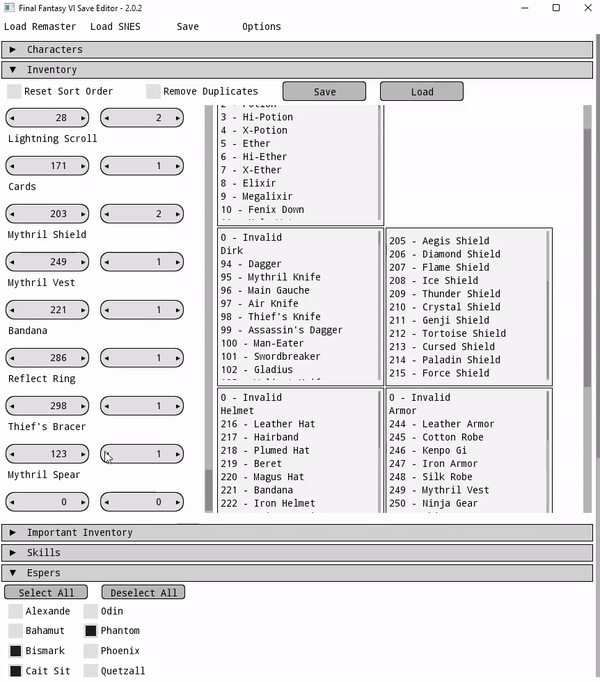Viewport: 600px width, 682px height.
Task: Expand the Characters section
Action: coord(297,50)
